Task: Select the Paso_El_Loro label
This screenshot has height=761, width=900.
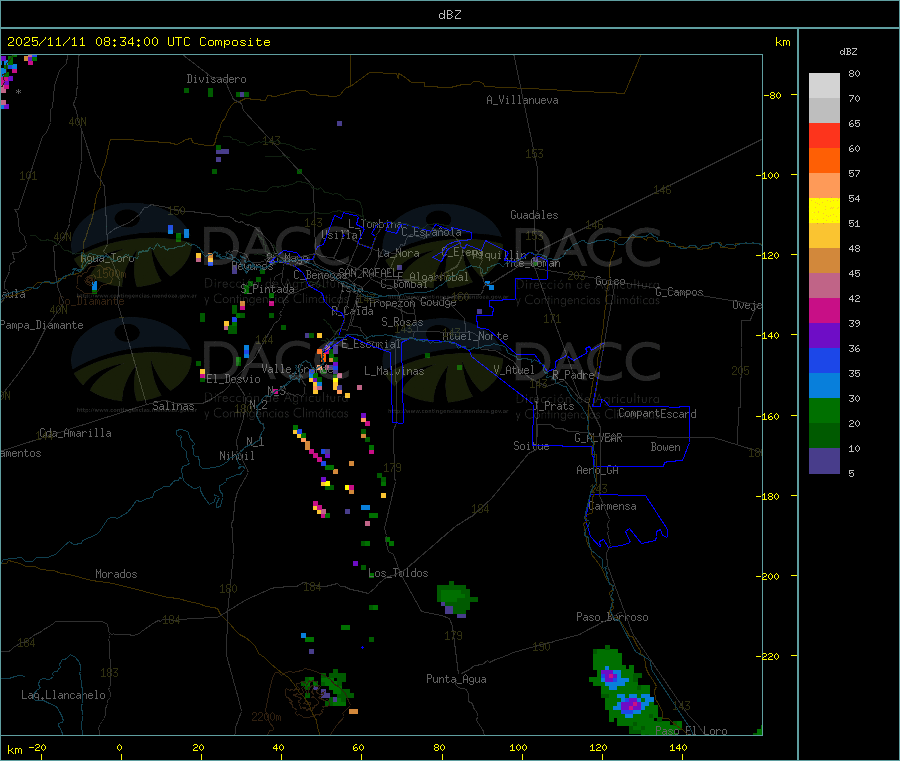Action: 691,731
